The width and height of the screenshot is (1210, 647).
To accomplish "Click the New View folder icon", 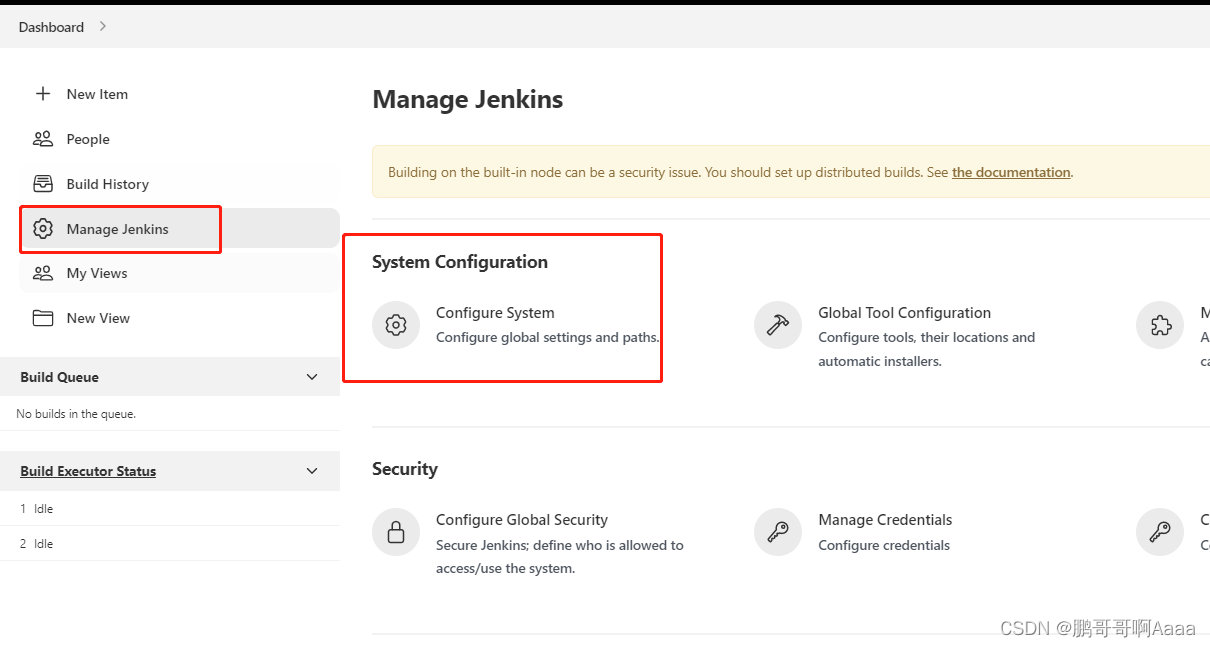I will coord(43,318).
